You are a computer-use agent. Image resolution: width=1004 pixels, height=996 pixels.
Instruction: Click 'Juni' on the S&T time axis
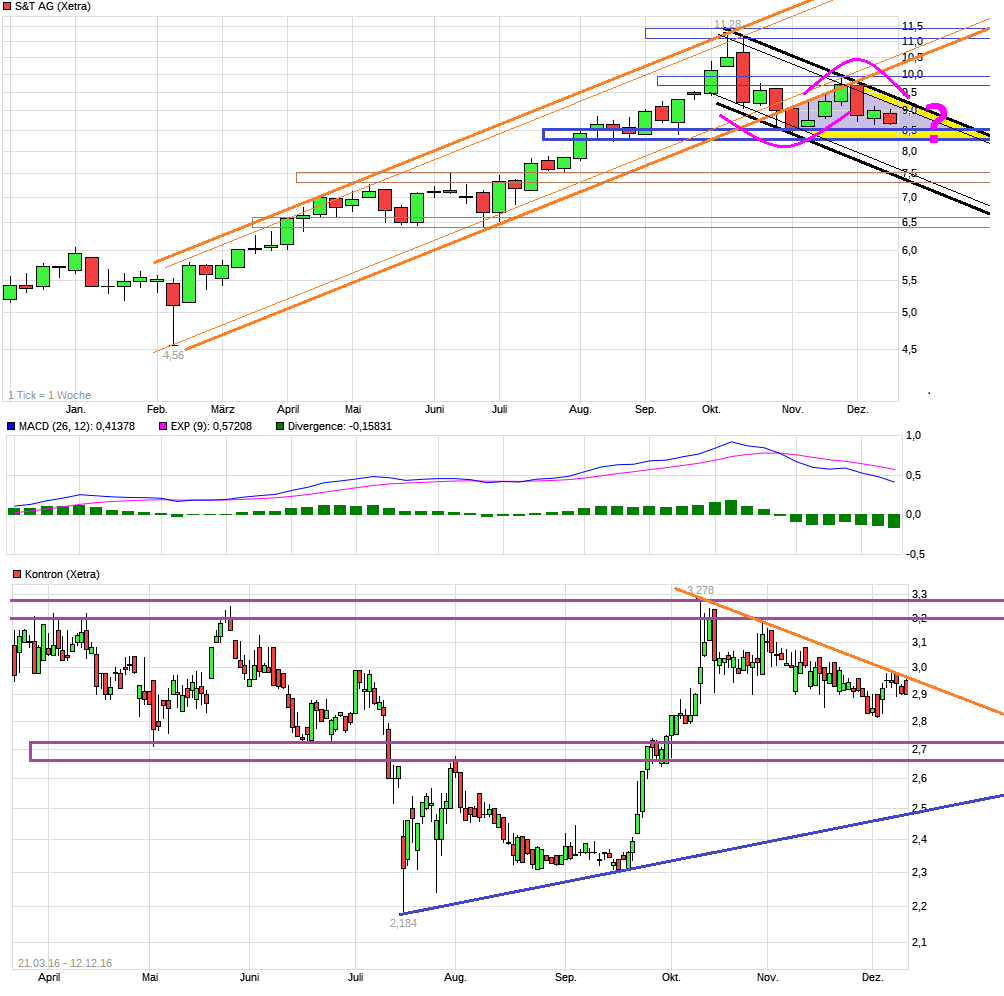pos(434,409)
